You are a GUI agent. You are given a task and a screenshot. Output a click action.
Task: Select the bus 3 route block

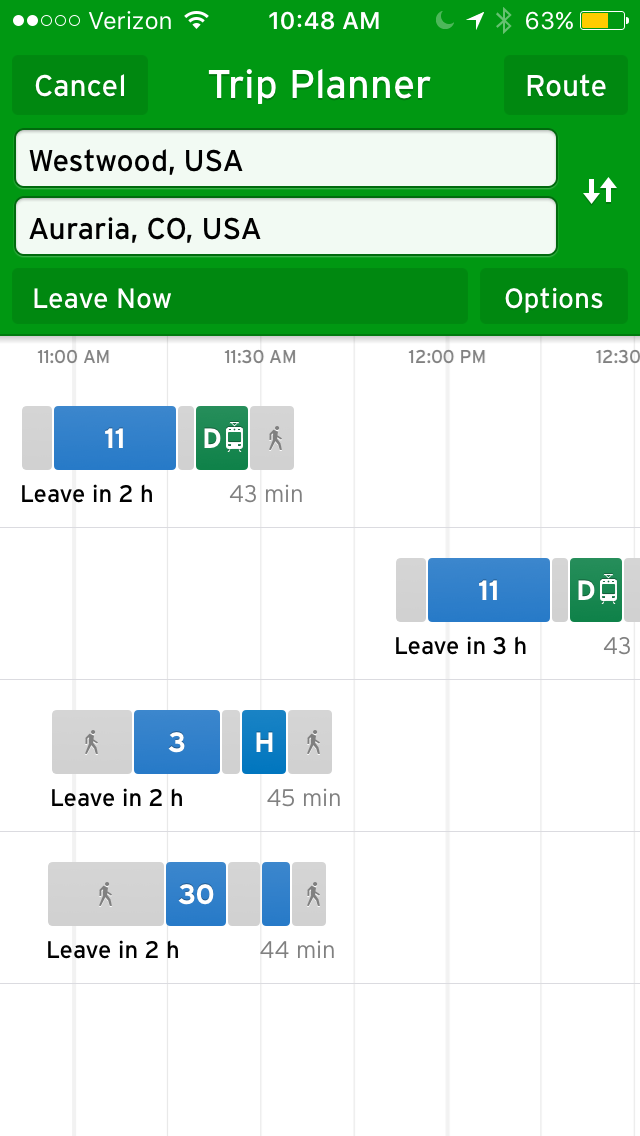[177, 742]
